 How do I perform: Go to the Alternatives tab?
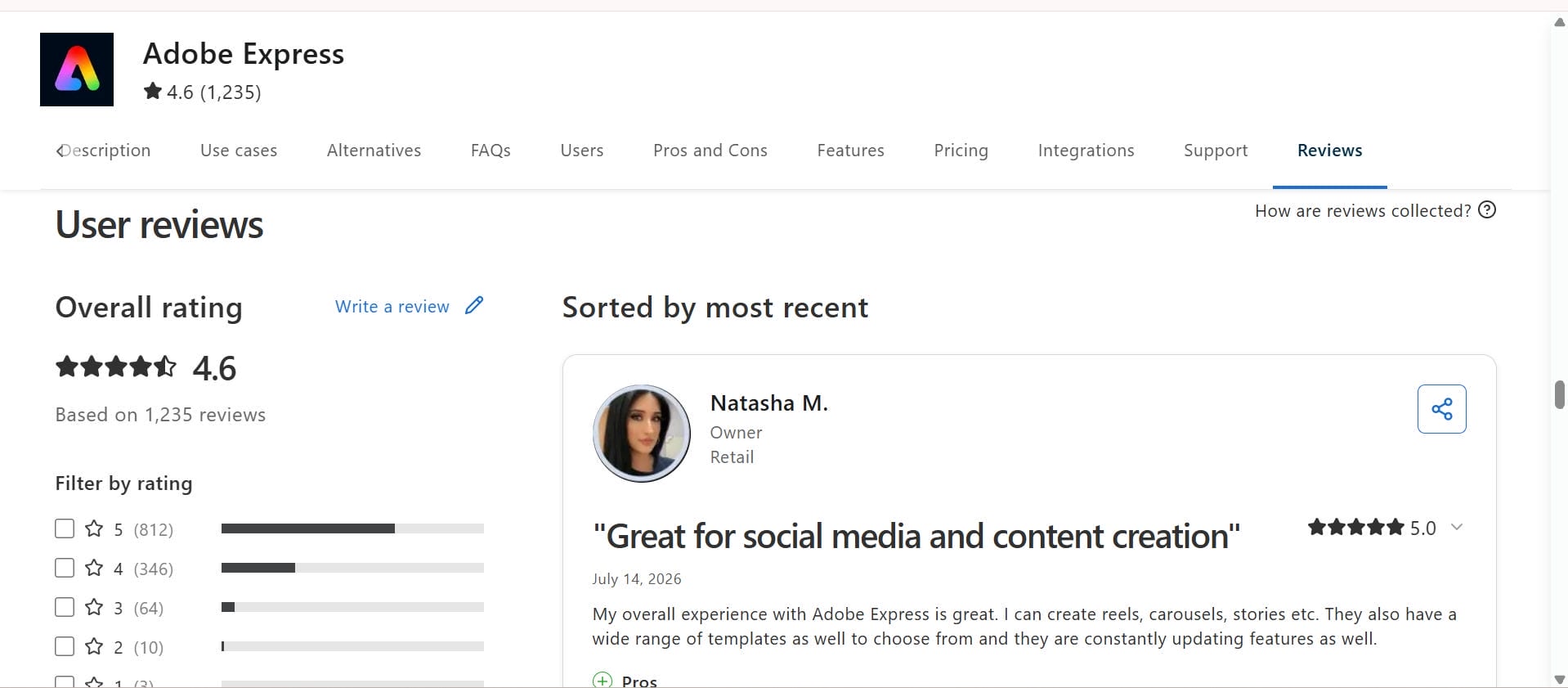point(374,151)
